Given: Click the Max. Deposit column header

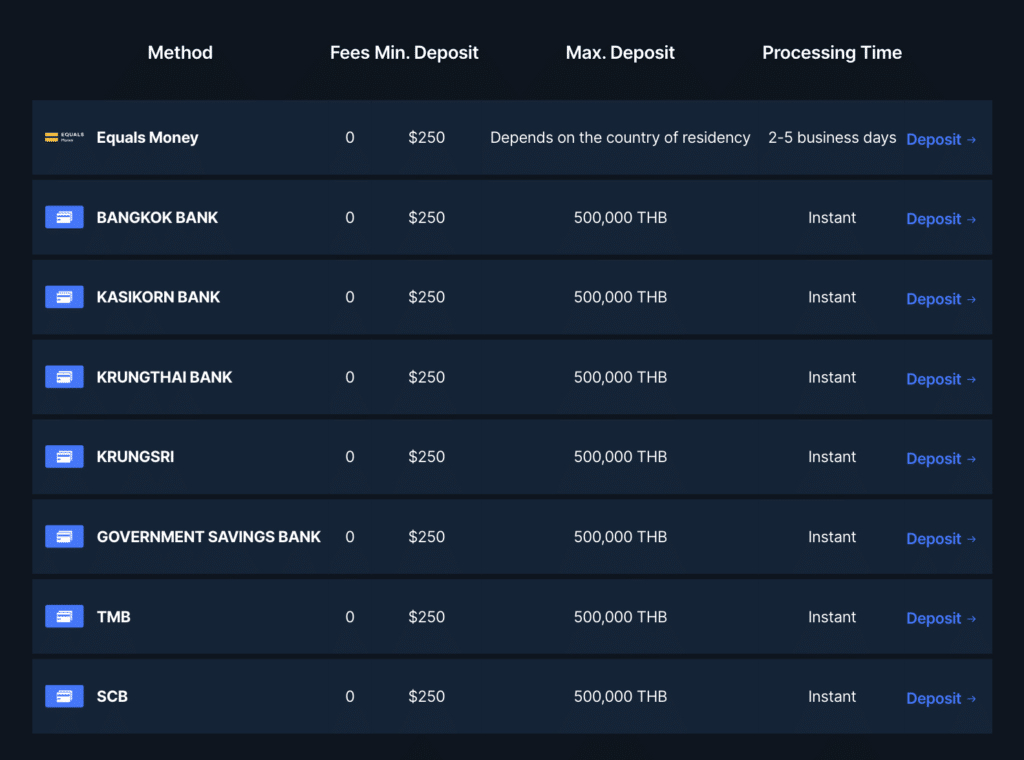Looking at the screenshot, I should pyautogui.click(x=620, y=52).
